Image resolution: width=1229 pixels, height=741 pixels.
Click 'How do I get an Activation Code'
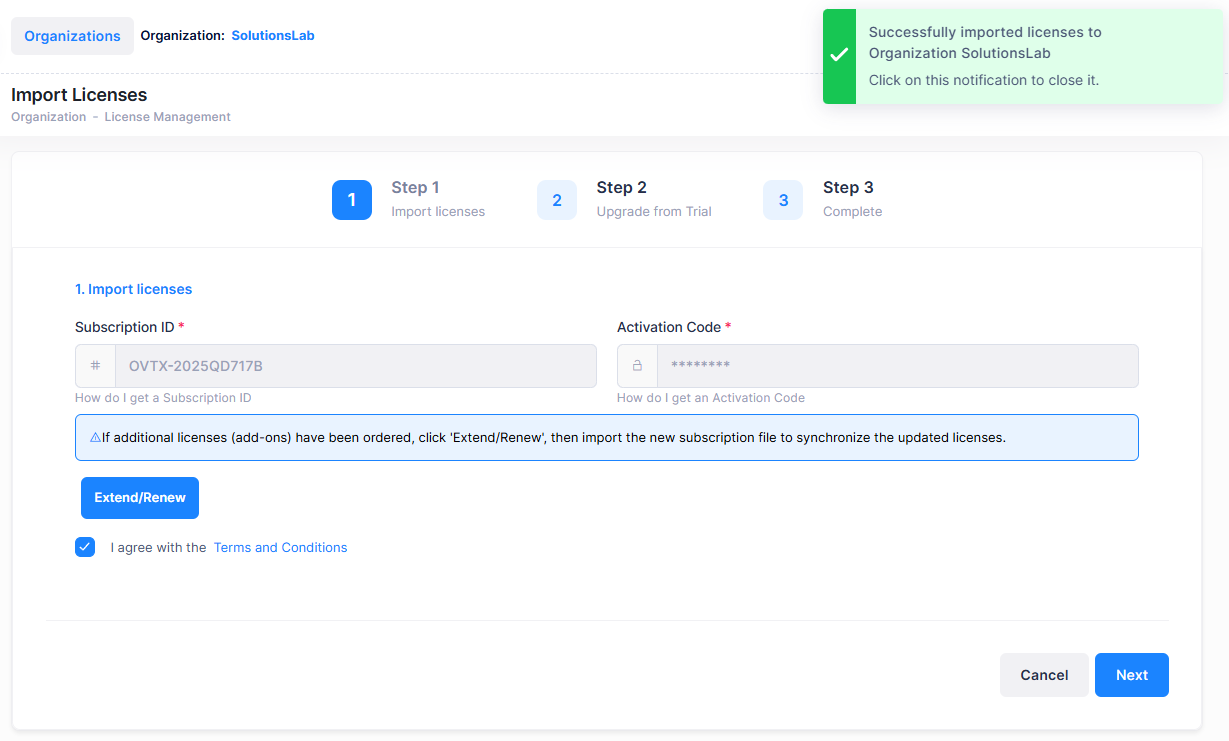tap(710, 398)
